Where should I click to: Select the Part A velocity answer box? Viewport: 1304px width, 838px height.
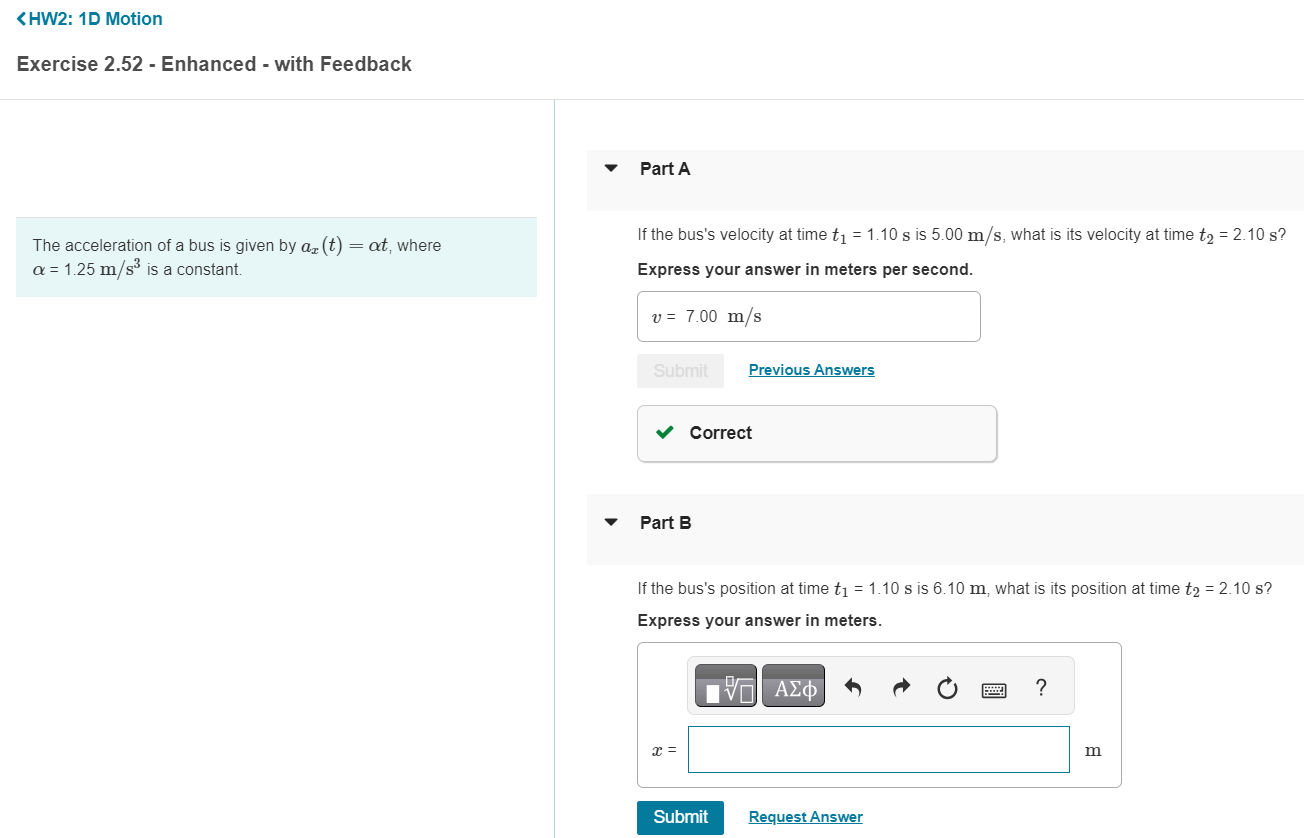click(x=808, y=316)
